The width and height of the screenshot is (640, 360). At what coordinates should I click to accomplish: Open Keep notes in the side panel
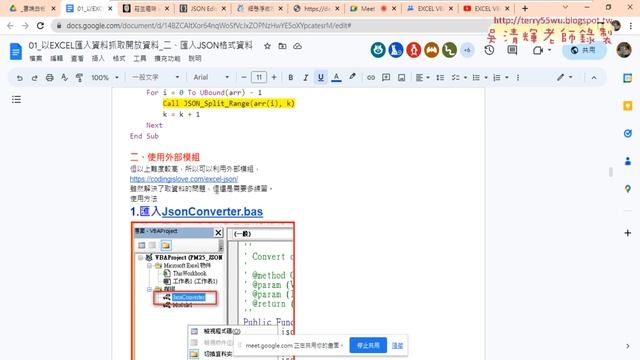(x=628, y=106)
